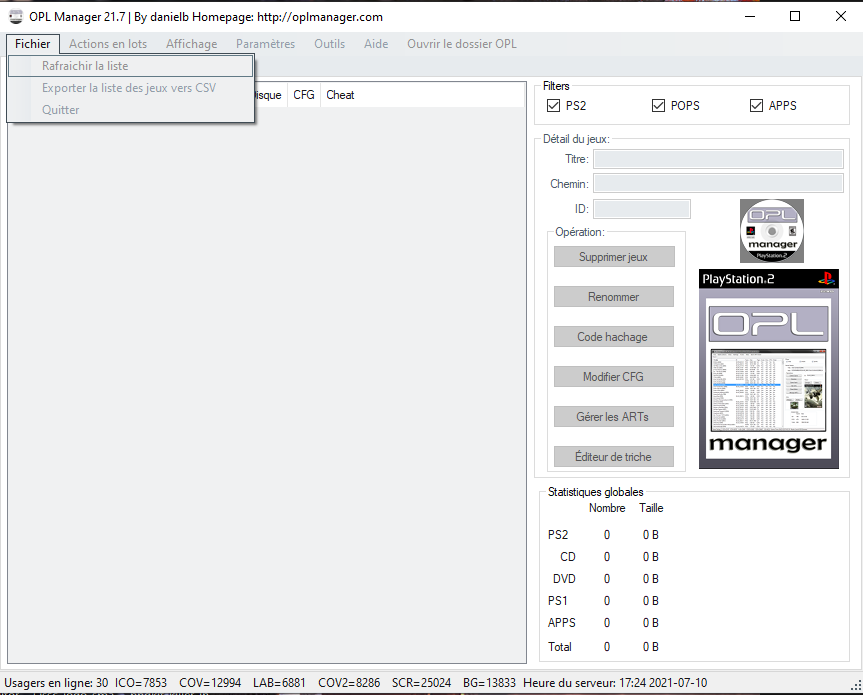
Task: Click the Titre input field
Action: (x=718, y=159)
